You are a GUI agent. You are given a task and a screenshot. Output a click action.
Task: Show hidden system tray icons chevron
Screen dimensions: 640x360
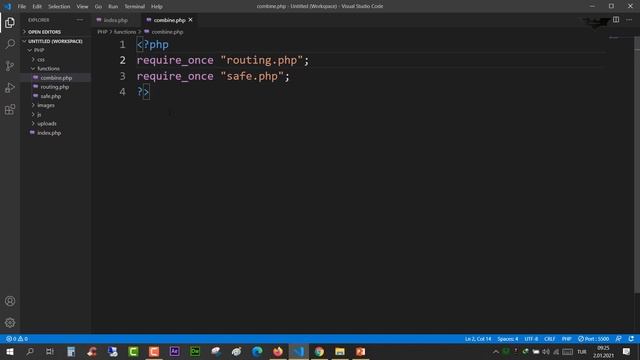point(496,351)
